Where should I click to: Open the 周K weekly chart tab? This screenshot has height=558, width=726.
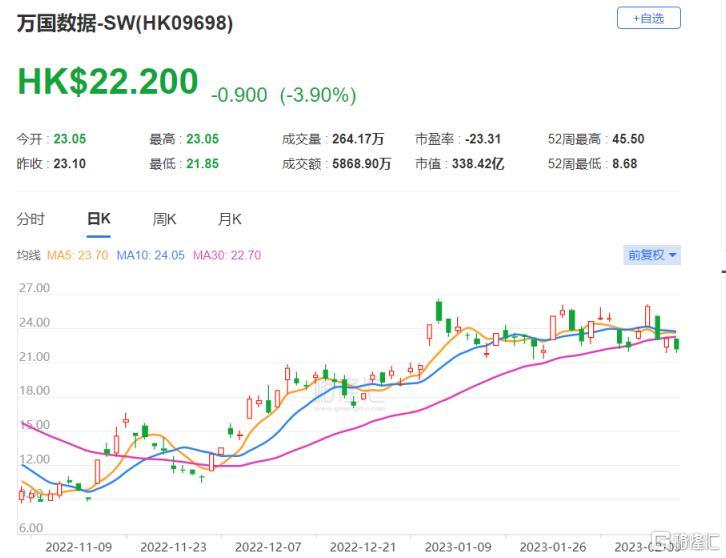(164, 219)
